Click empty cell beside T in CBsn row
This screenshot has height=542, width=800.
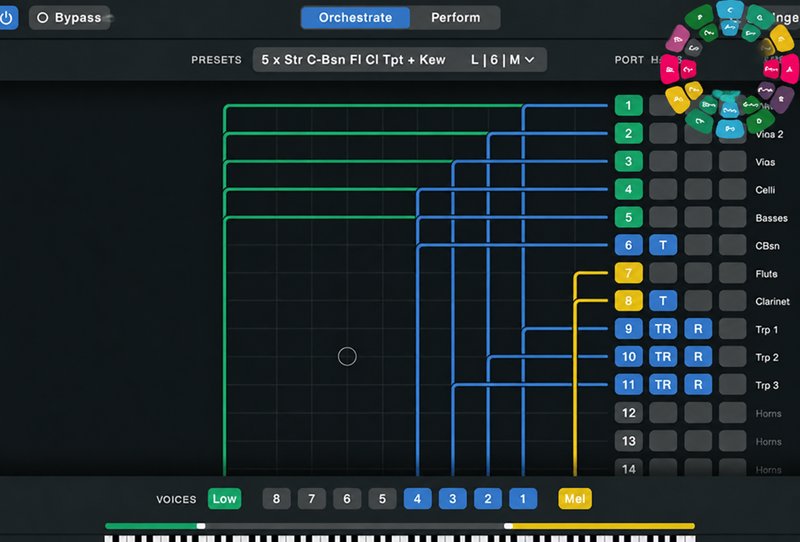[x=698, y=245]
